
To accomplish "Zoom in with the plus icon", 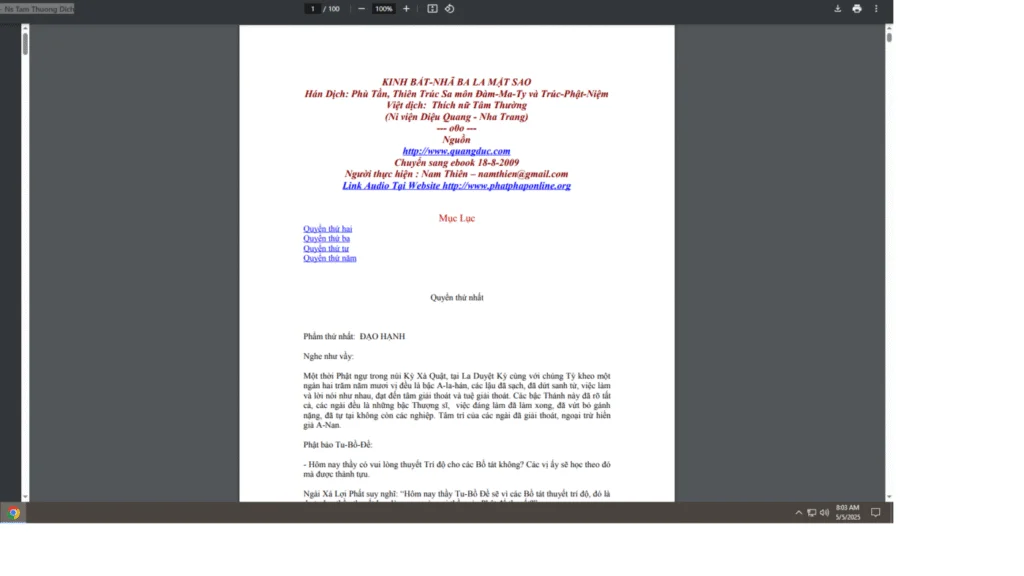I will click(x=406, y=8).
